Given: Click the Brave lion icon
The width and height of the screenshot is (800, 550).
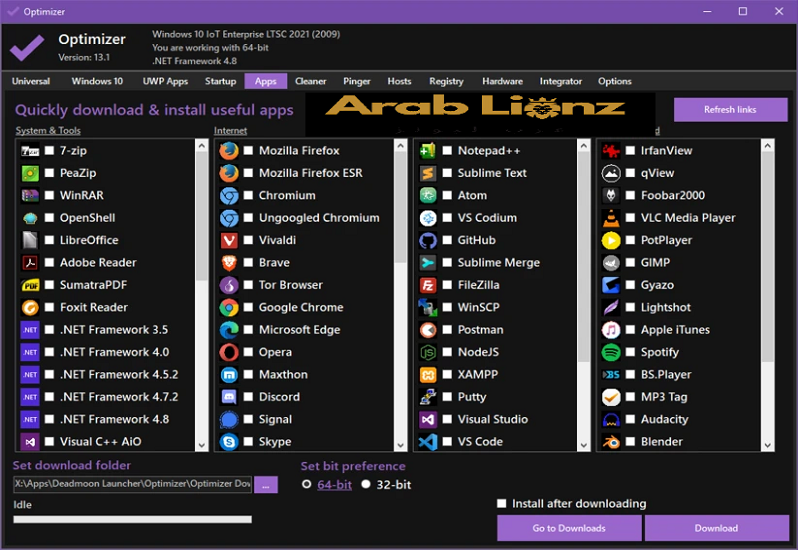Looking at the screenshot, I should coord(229,263).
